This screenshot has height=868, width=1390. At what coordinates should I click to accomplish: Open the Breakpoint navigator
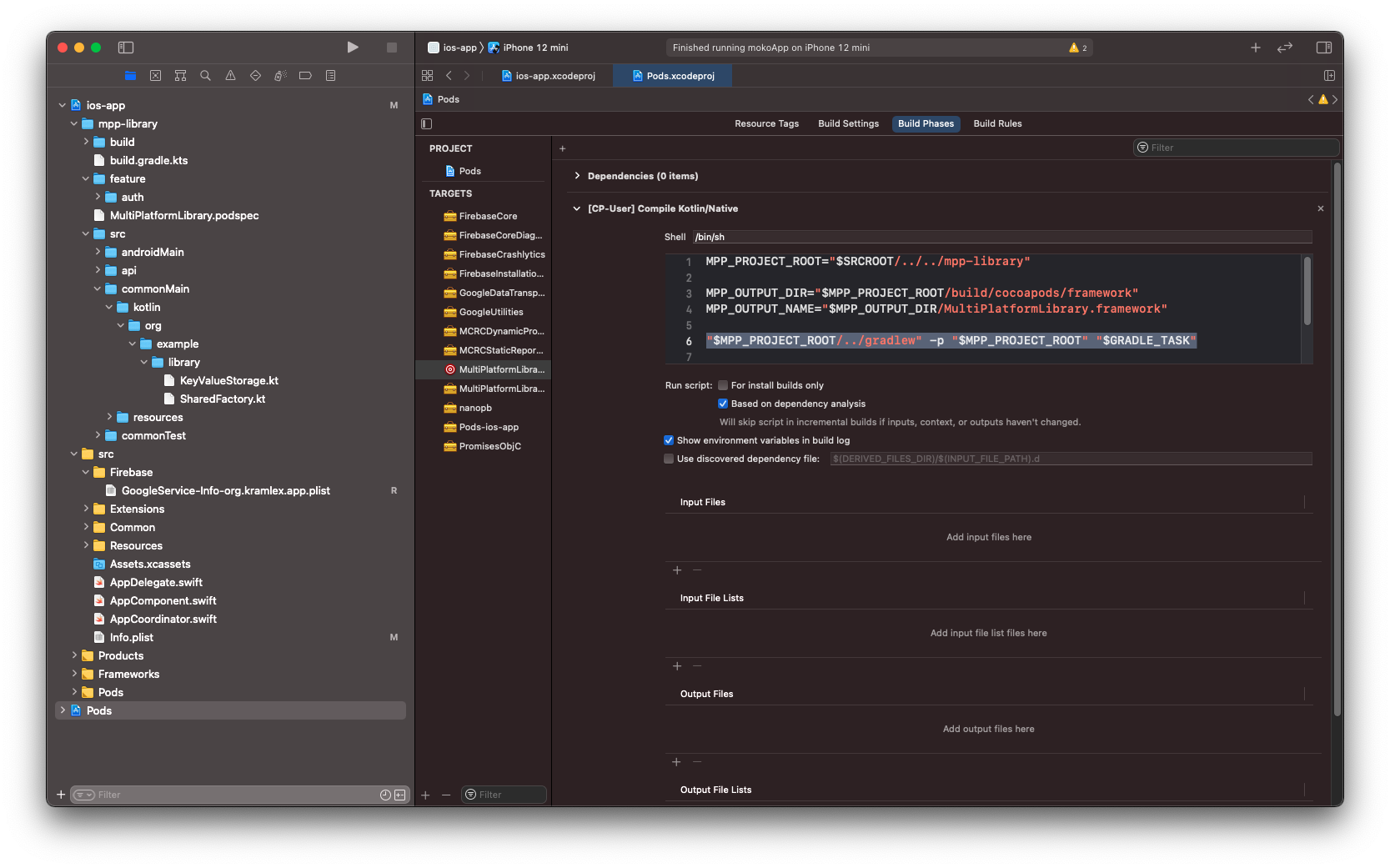pyautogui.click(x=305, y=76)
